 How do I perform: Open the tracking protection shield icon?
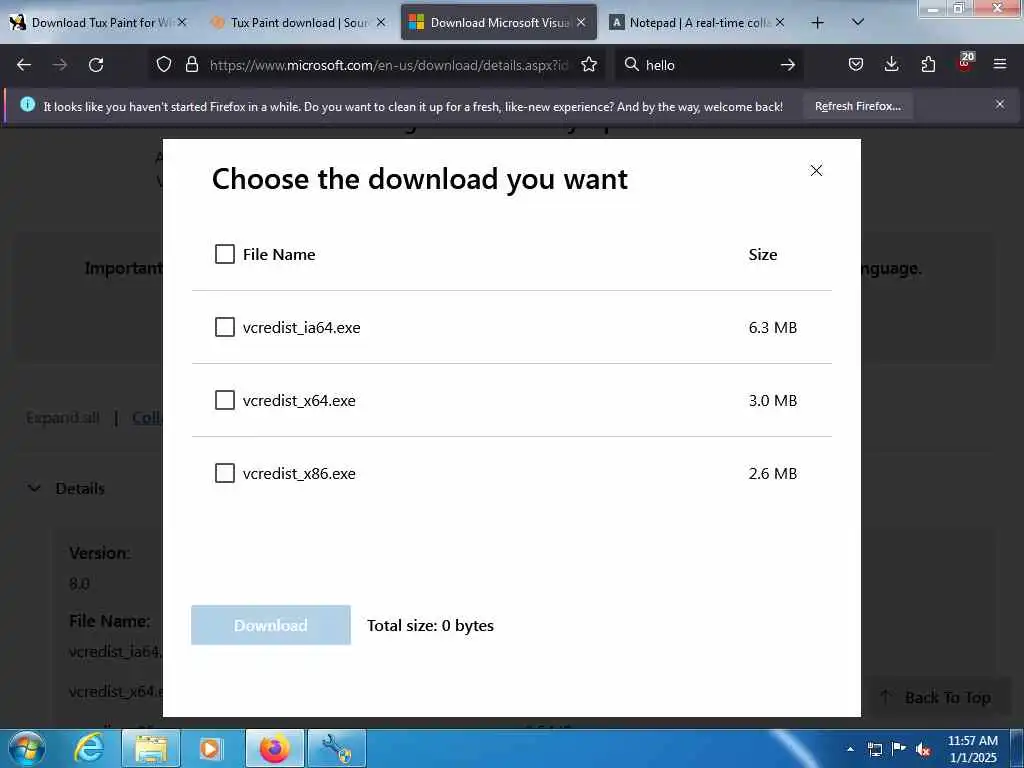pyautogui.click(x=164, y=65)
